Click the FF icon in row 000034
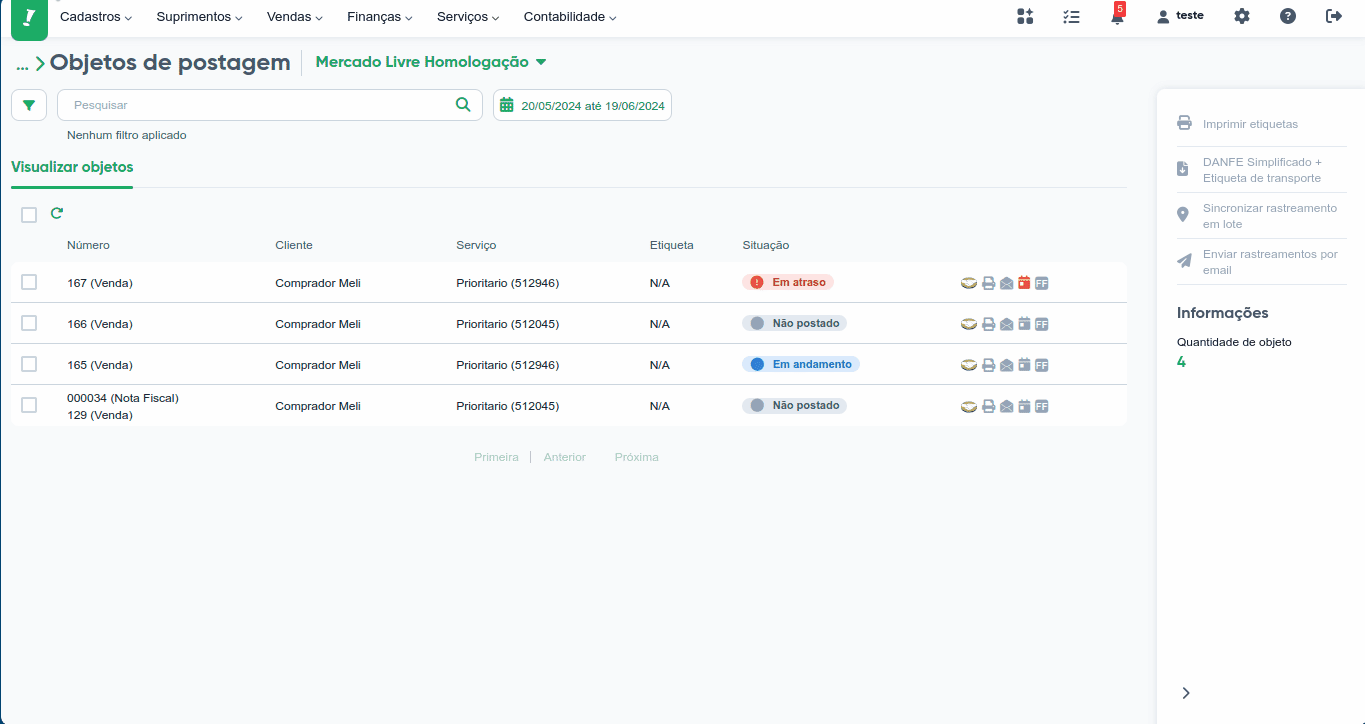1365x724 pixels. (x=1042, y=406)
